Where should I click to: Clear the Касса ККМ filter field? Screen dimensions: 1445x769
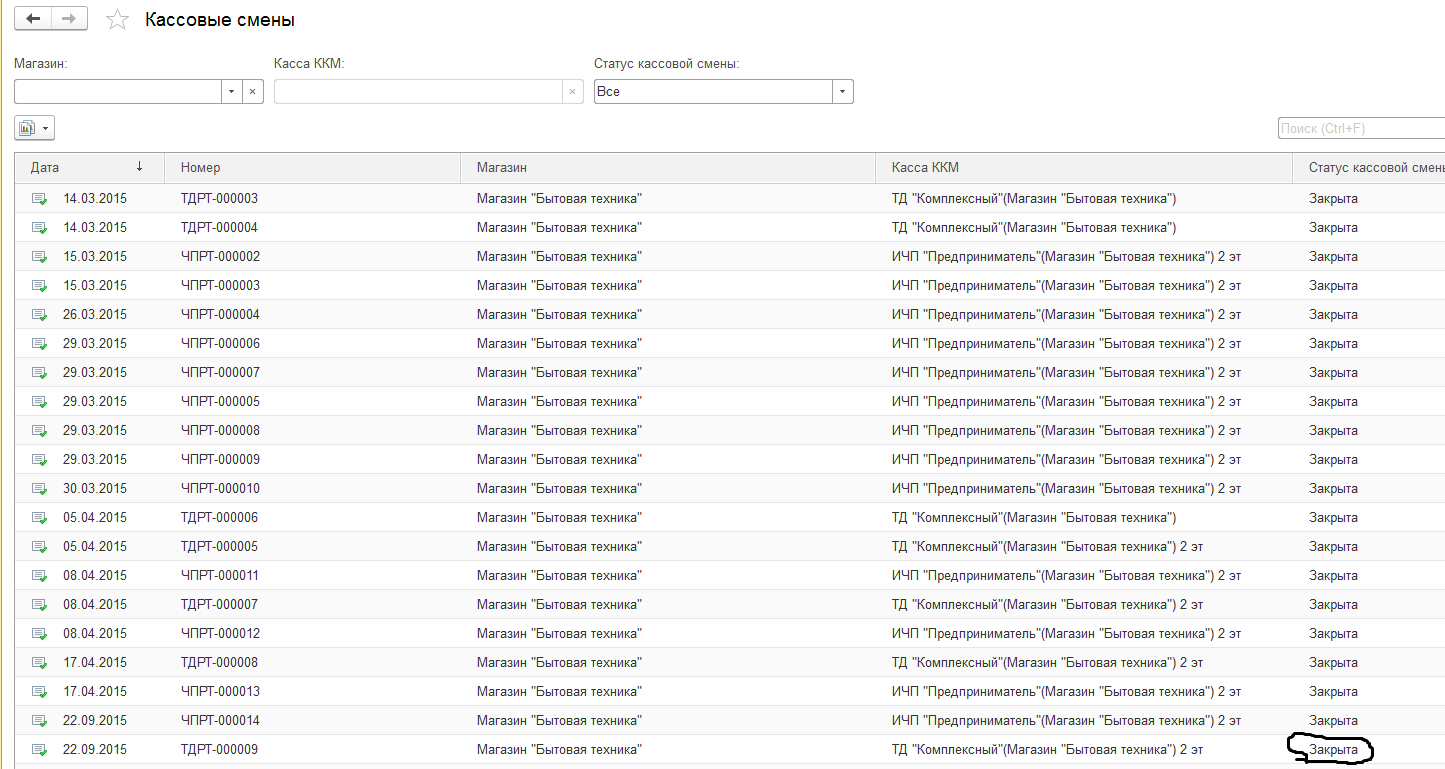pyautogui.click(x=572, y=91)
